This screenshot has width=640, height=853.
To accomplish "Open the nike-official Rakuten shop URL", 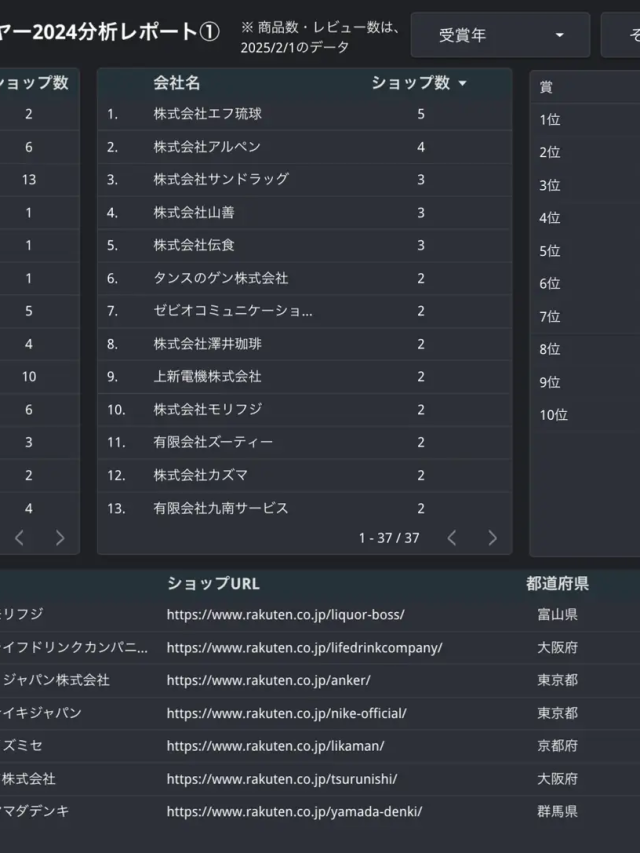I will 286,713.
